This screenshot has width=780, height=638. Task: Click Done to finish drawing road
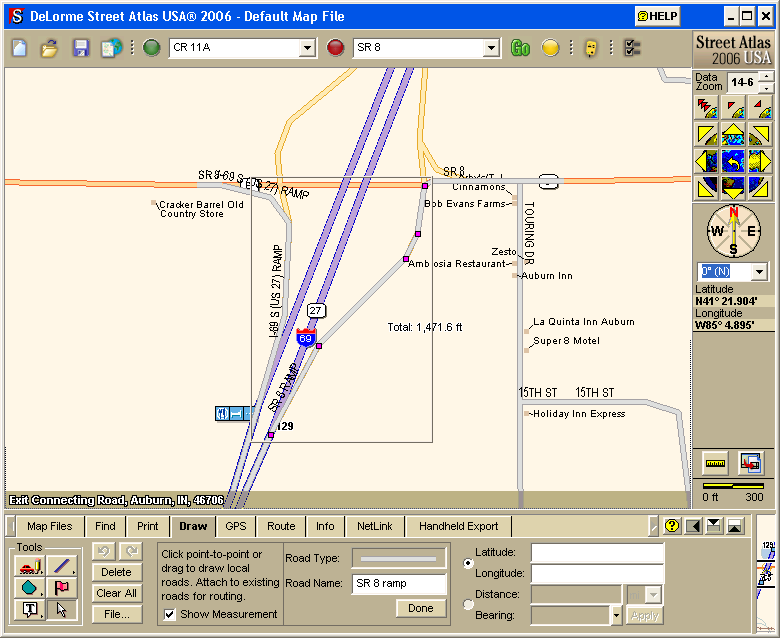[421, 608]
